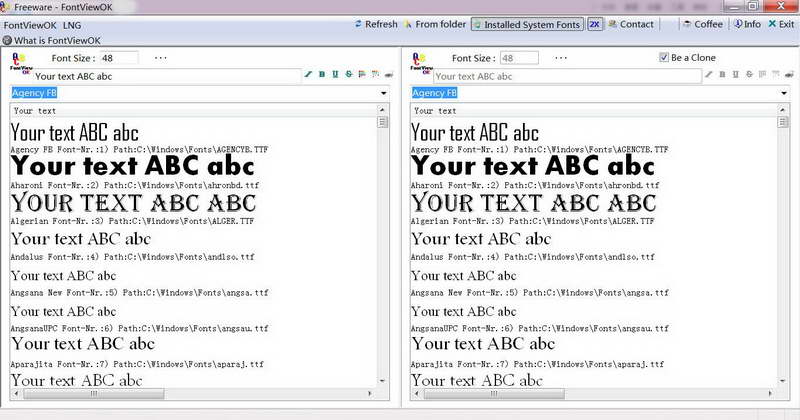800x420 pixels.
Task: Click the Refresh toolbar button
Action: pos(377,24)
